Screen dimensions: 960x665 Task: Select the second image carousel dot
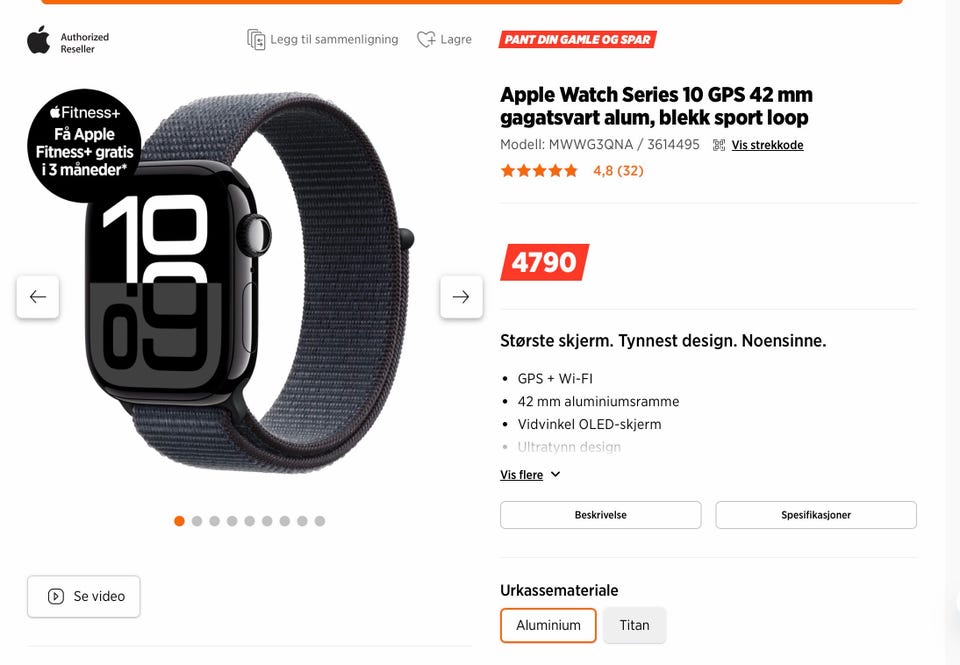point(197,521)
